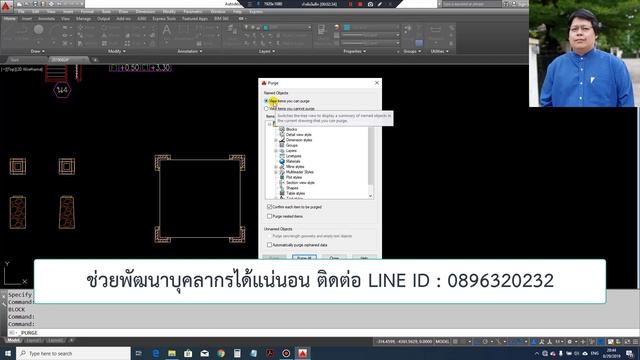Toggle polar tracking in status bar
The width and height of the screenshot is (640, 360).
tap(485, 342)
